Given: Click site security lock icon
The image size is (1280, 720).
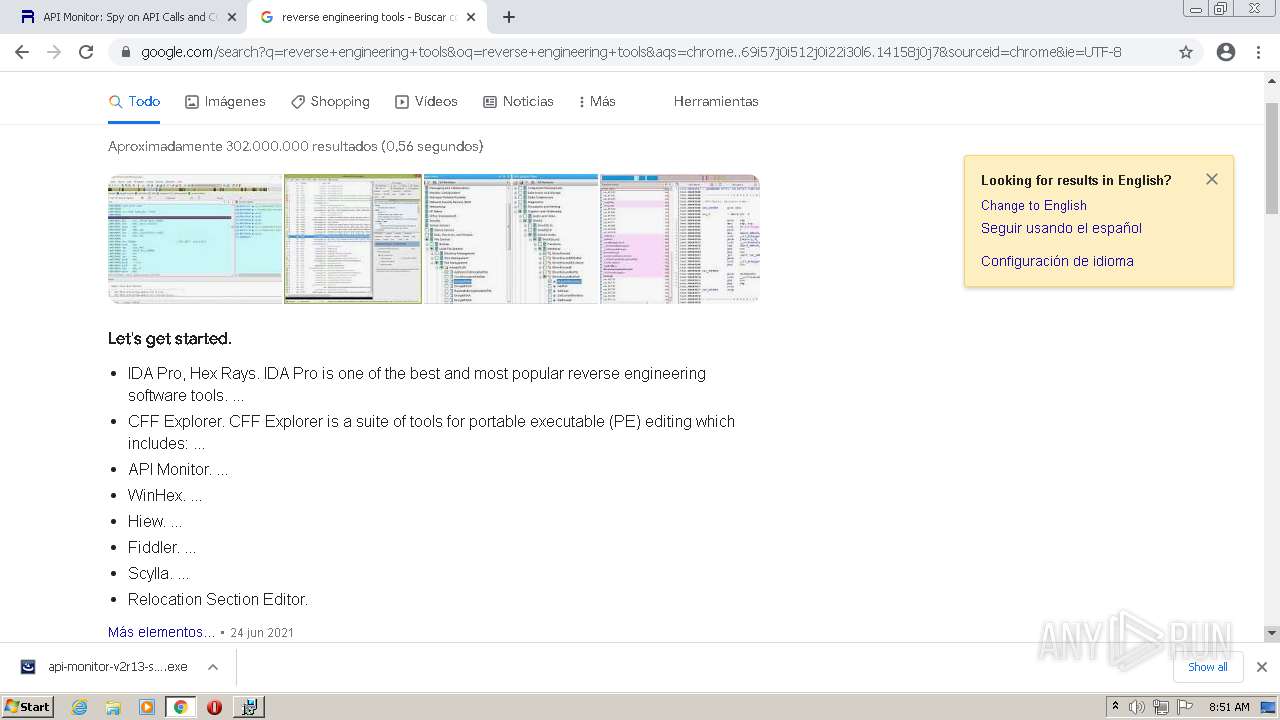Looking at the screenshot, I should [x=125, y=52].
